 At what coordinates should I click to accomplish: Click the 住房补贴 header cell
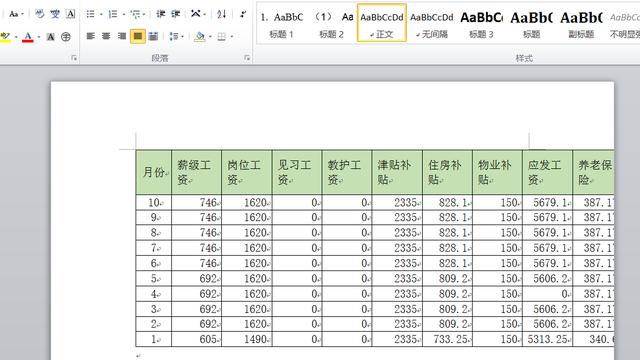click(447, 172)
